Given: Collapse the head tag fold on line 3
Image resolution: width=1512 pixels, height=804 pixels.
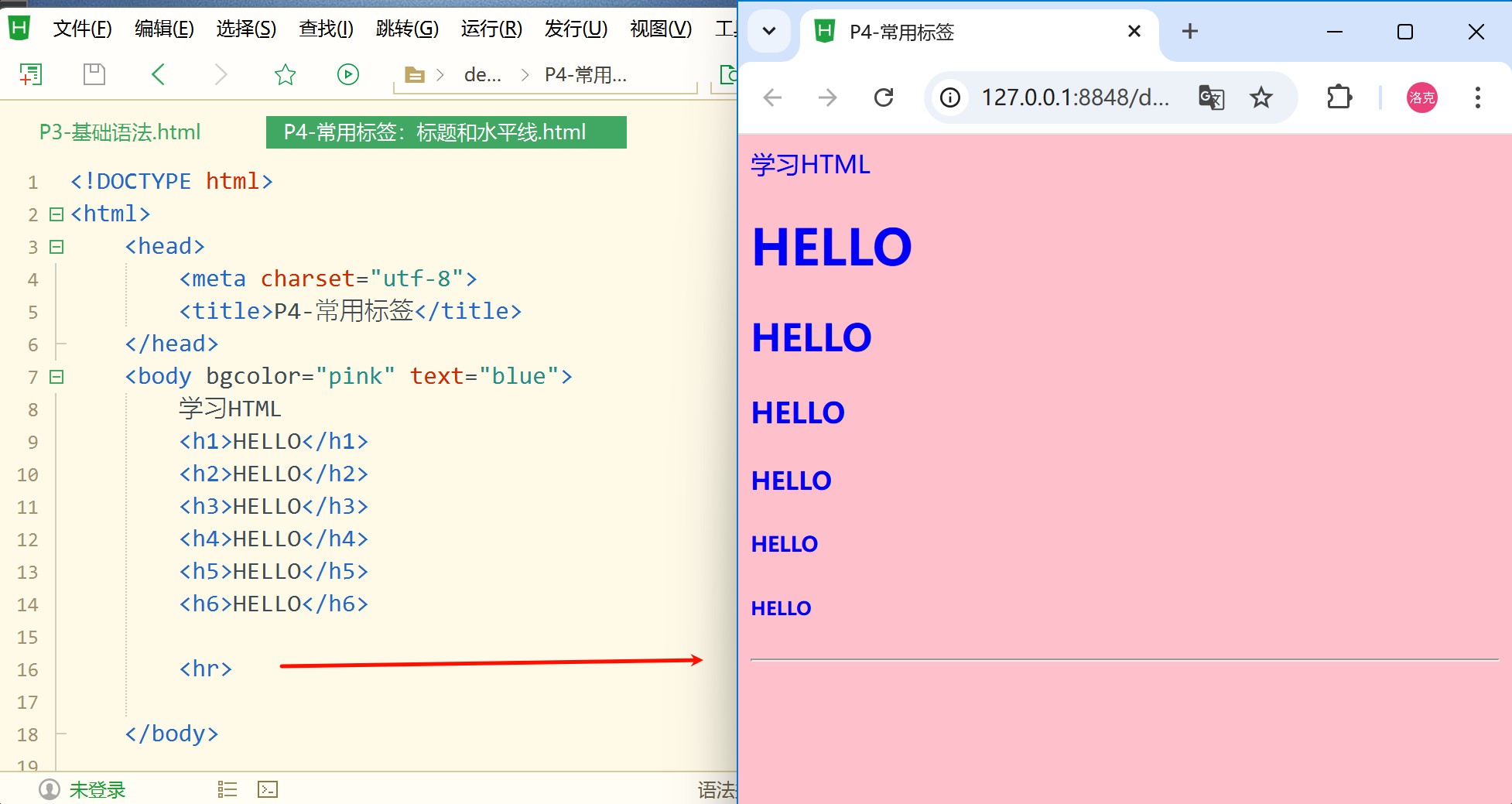Looking at the screenshot, I should [x=56, y=247].
